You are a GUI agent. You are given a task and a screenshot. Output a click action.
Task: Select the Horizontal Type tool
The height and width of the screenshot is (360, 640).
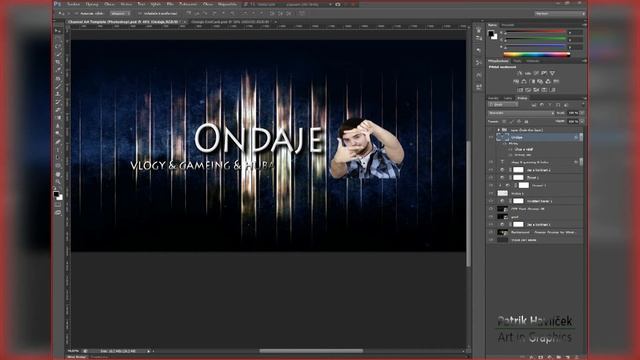(58, 149)
